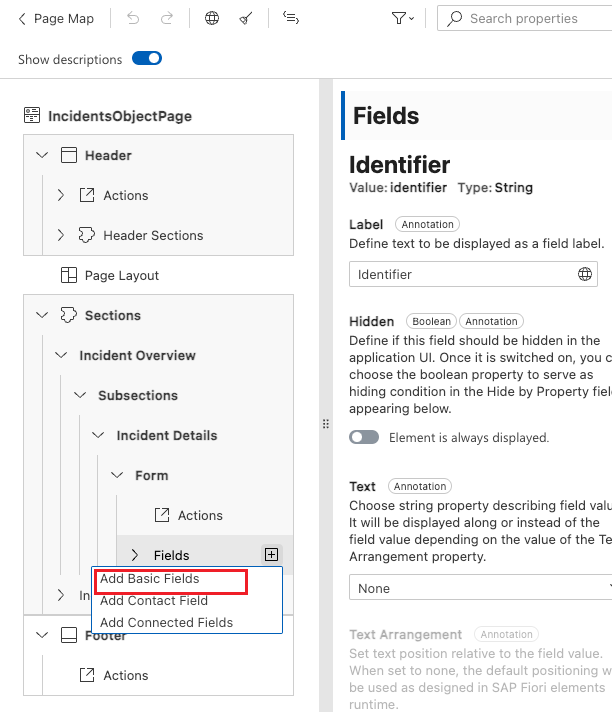Image resolution: width=612 pixels, height=712 pixels.
Task: Click the broom cleanup icon in toolbar
Action: [246, 18]
